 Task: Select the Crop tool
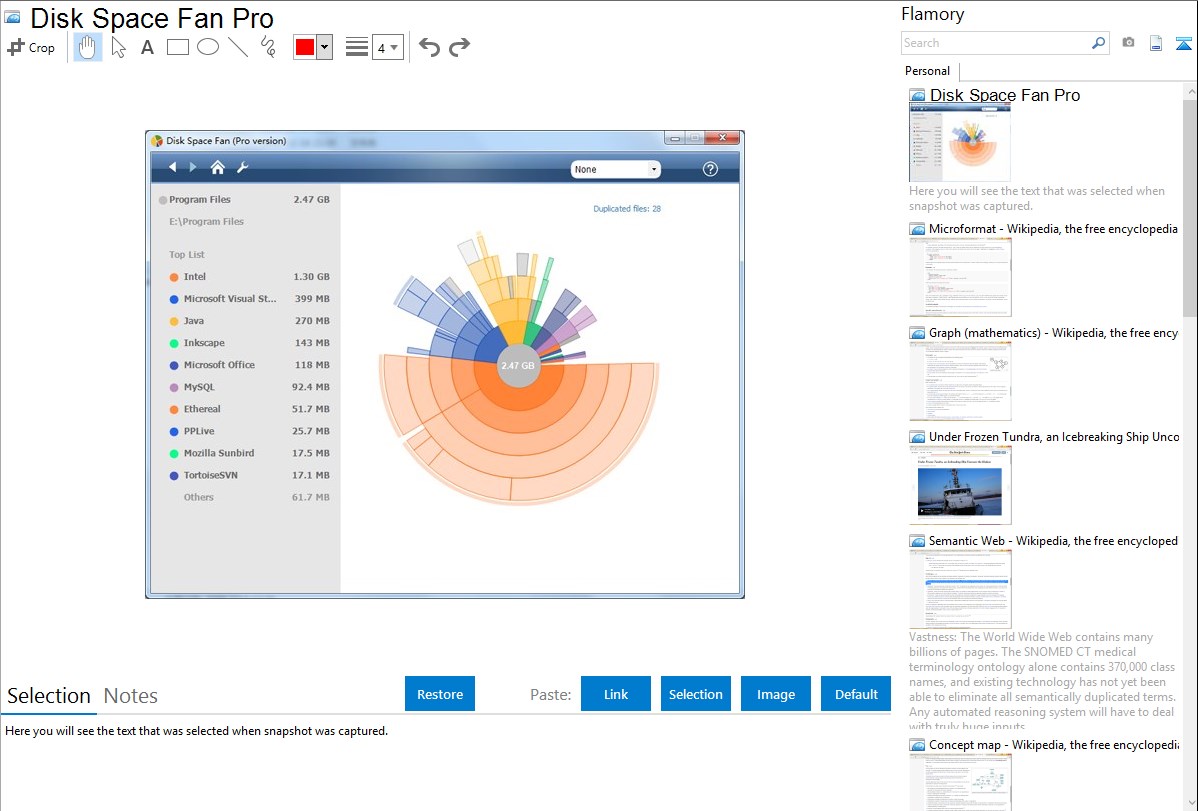pyautogui.click(x=31, y=47)
